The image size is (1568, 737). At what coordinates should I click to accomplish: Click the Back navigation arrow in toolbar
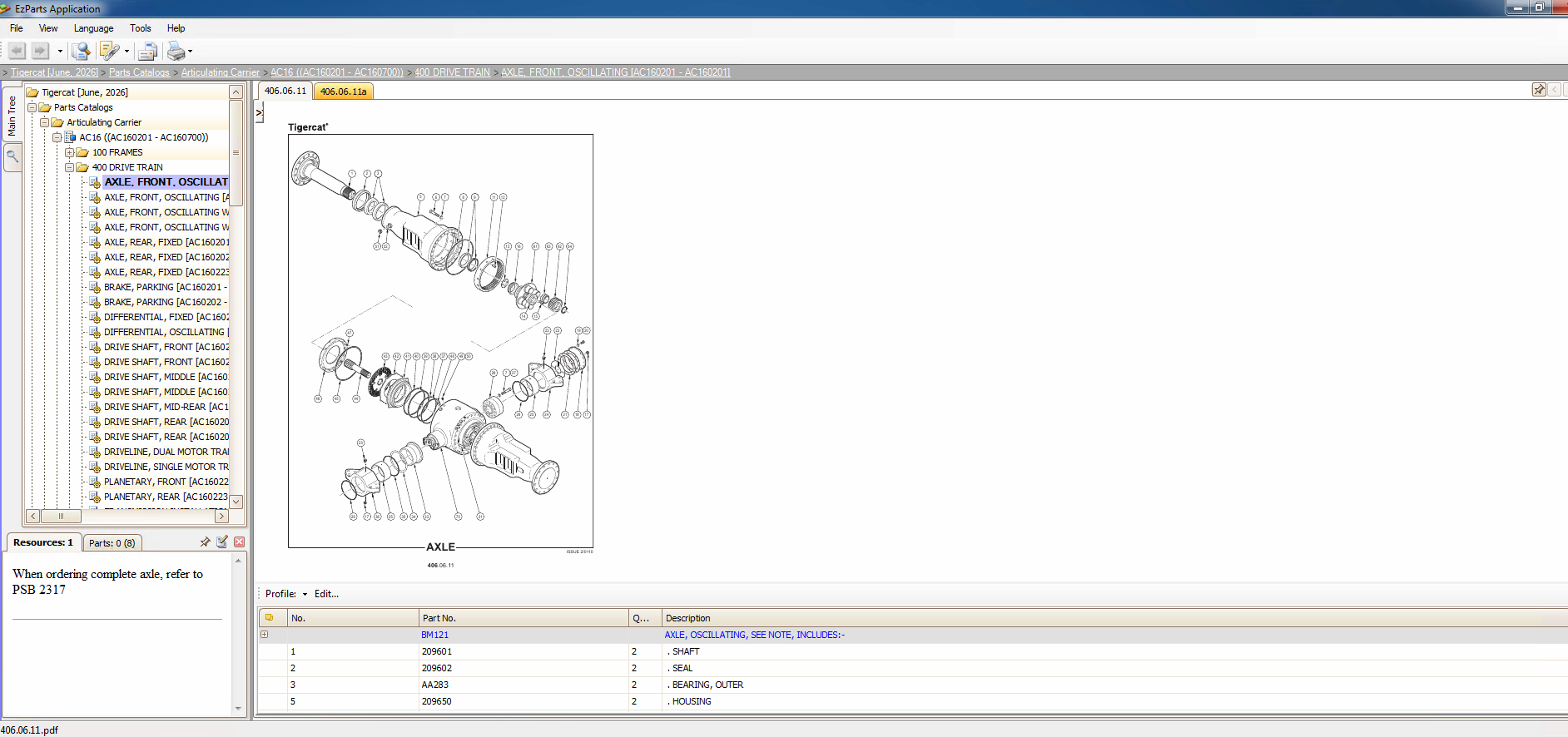(17, 51)
